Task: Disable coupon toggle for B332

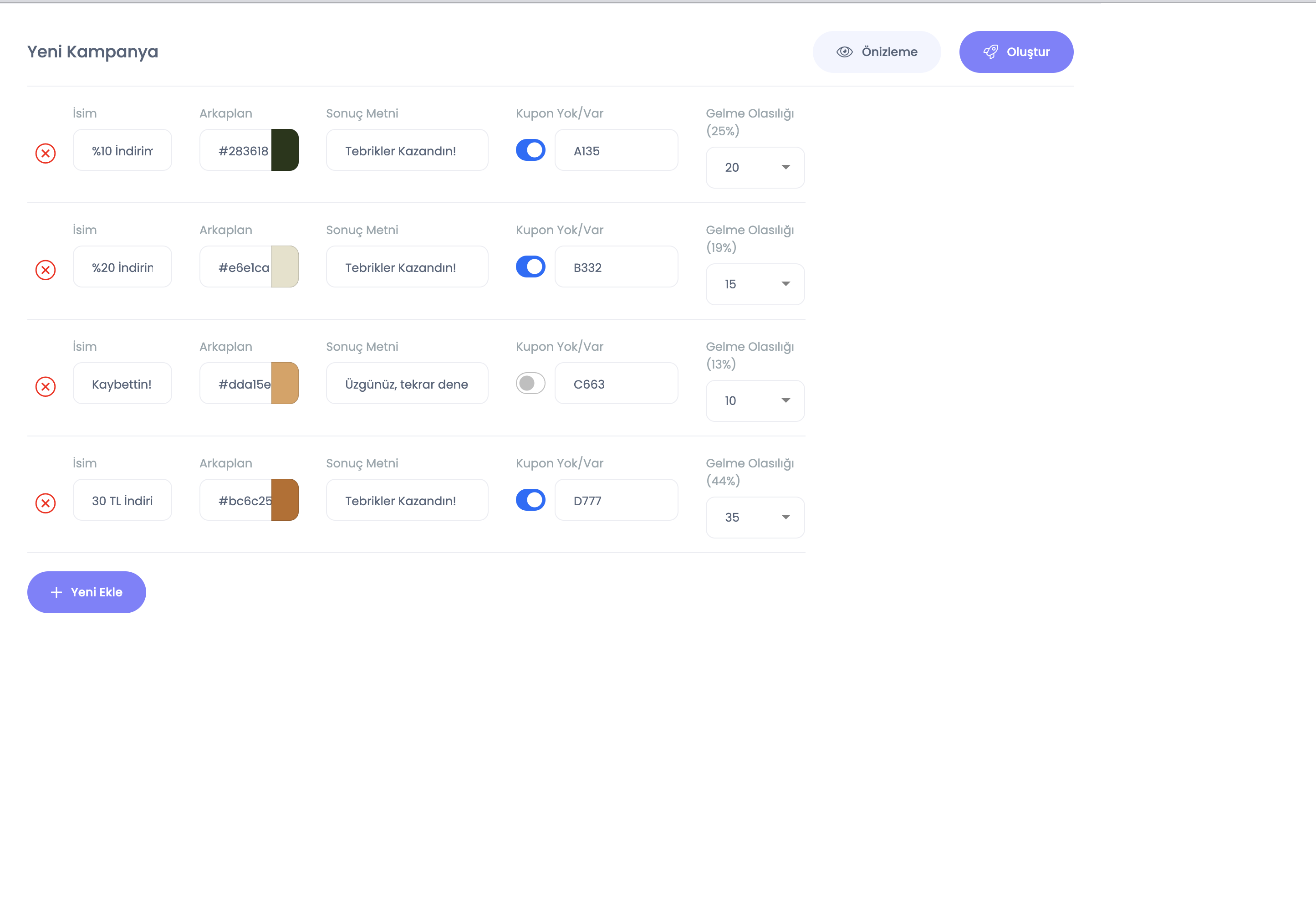Action: (x=530, y=267)
